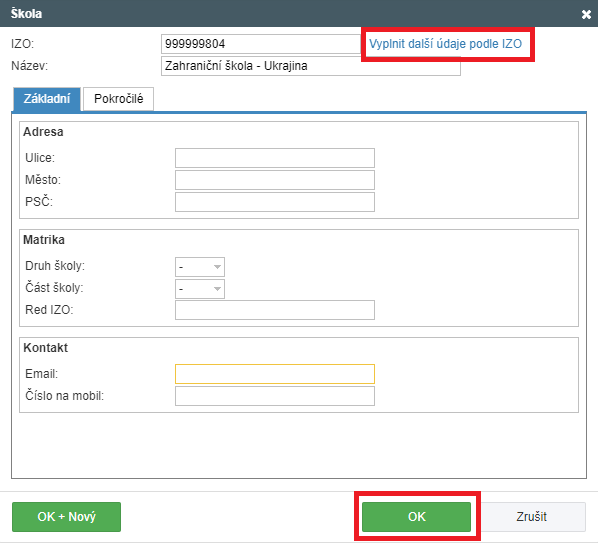Open the Pokročilé tab

point(119,99)
